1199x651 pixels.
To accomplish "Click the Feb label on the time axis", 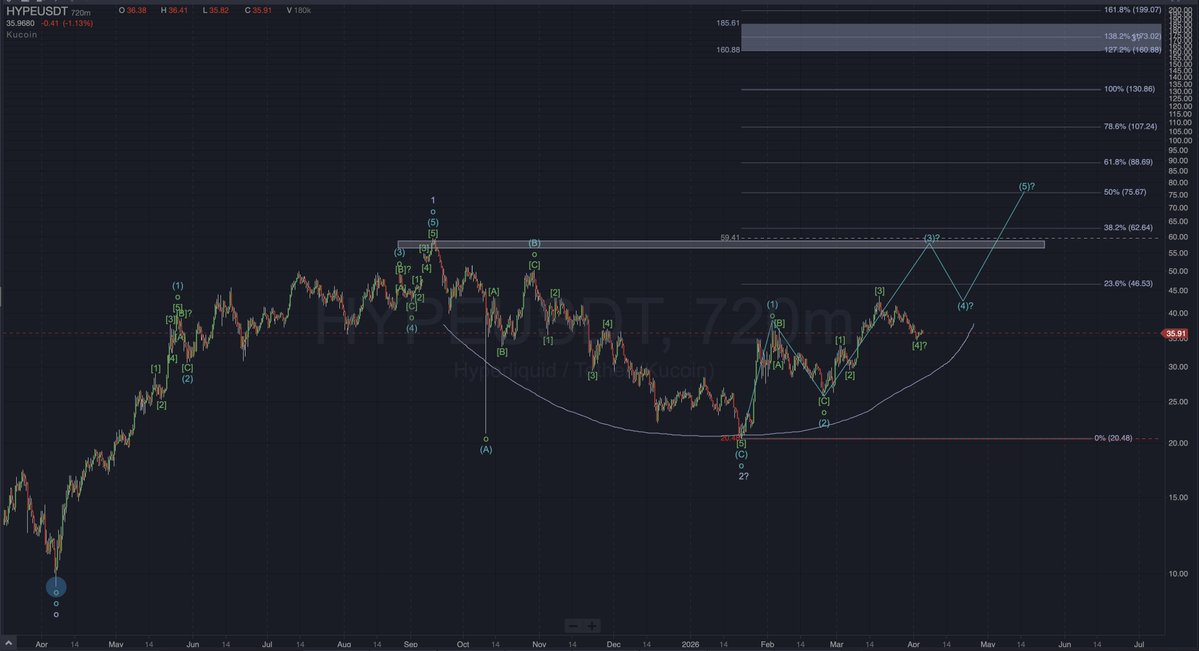I will click(768, 645).
